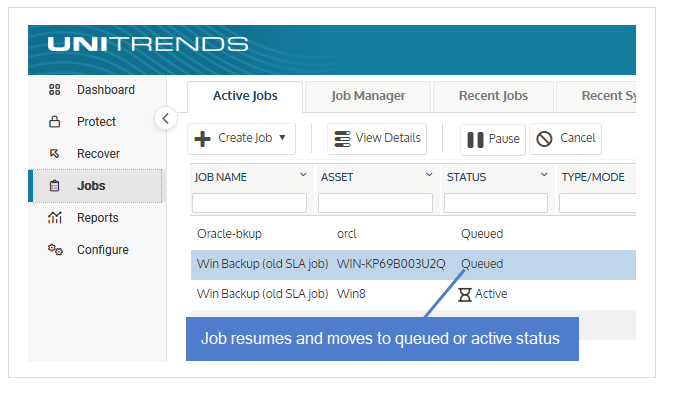Click the orcl asset cell
The height and width of the screenshot is (397, 678).
click(347, 234)
